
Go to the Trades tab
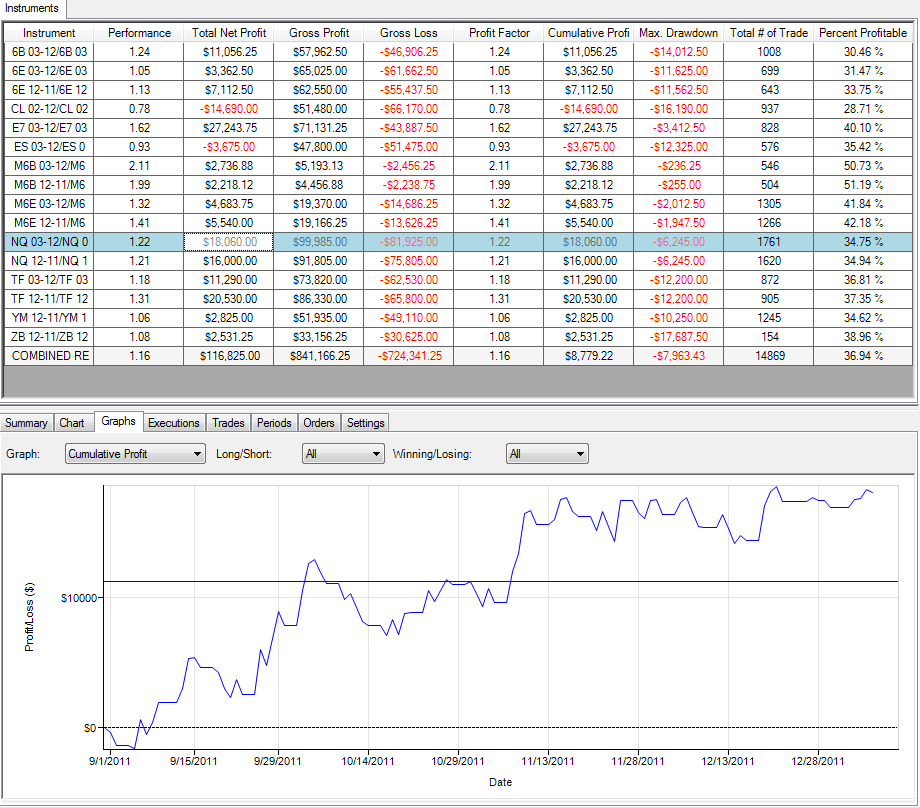228,422
